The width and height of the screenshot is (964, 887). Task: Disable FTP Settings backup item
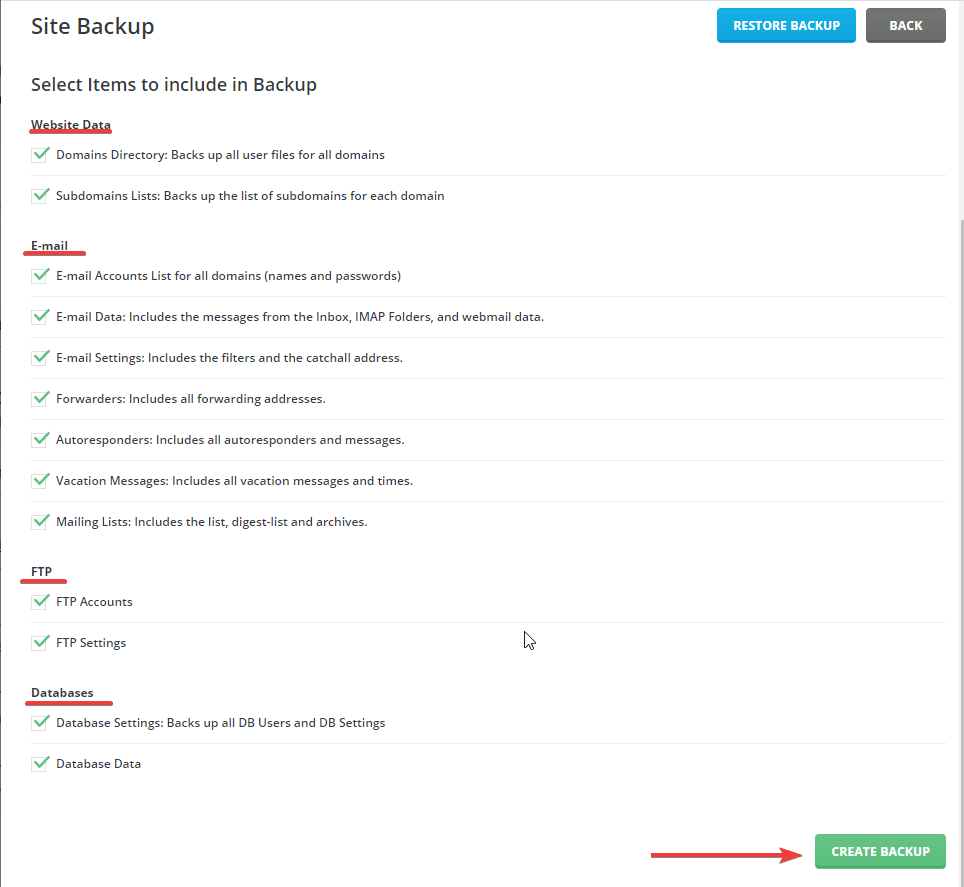pos(40,642)
